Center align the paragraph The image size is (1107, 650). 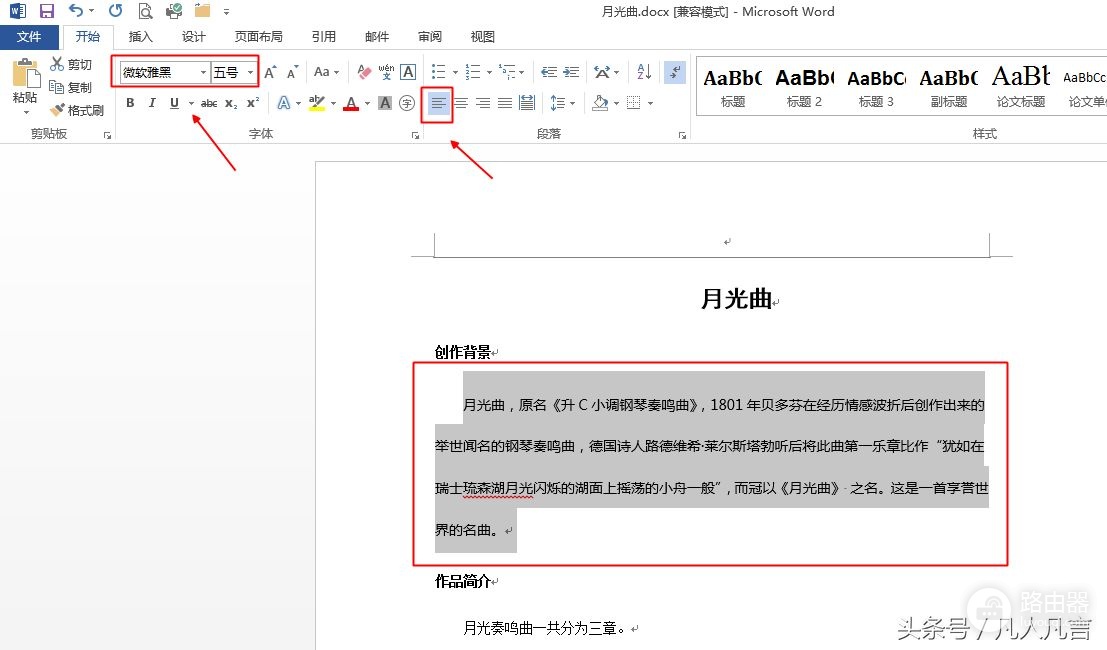tap(461, 104)
